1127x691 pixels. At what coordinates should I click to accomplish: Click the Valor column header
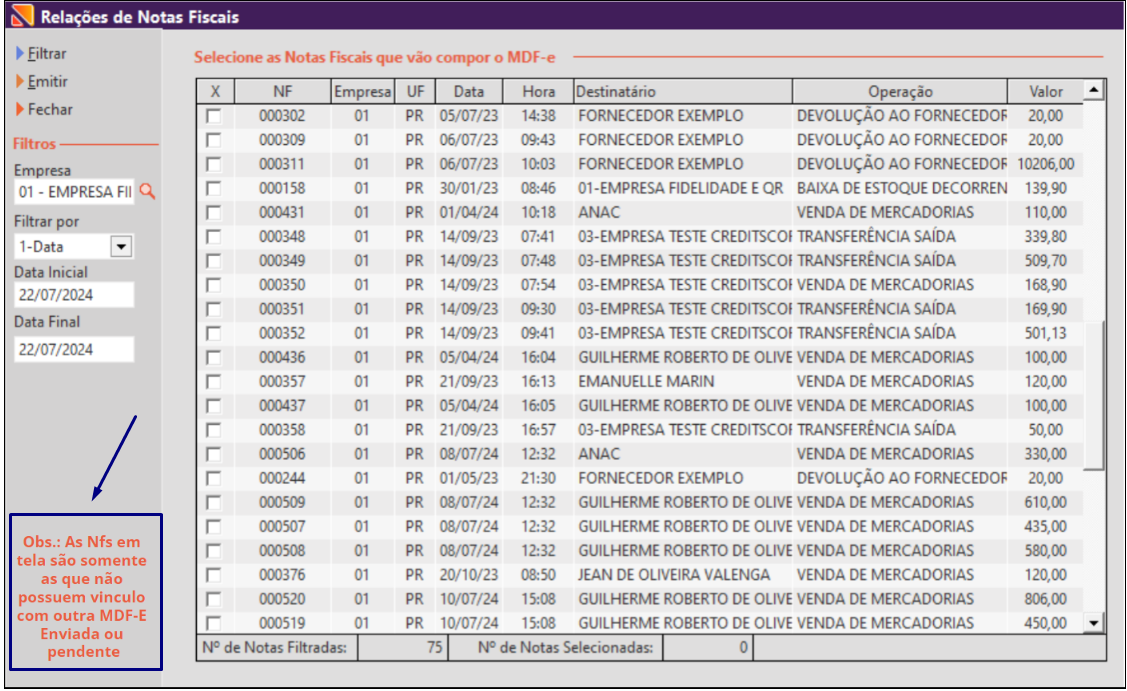pyautogui.click(x=1046, y=91)
